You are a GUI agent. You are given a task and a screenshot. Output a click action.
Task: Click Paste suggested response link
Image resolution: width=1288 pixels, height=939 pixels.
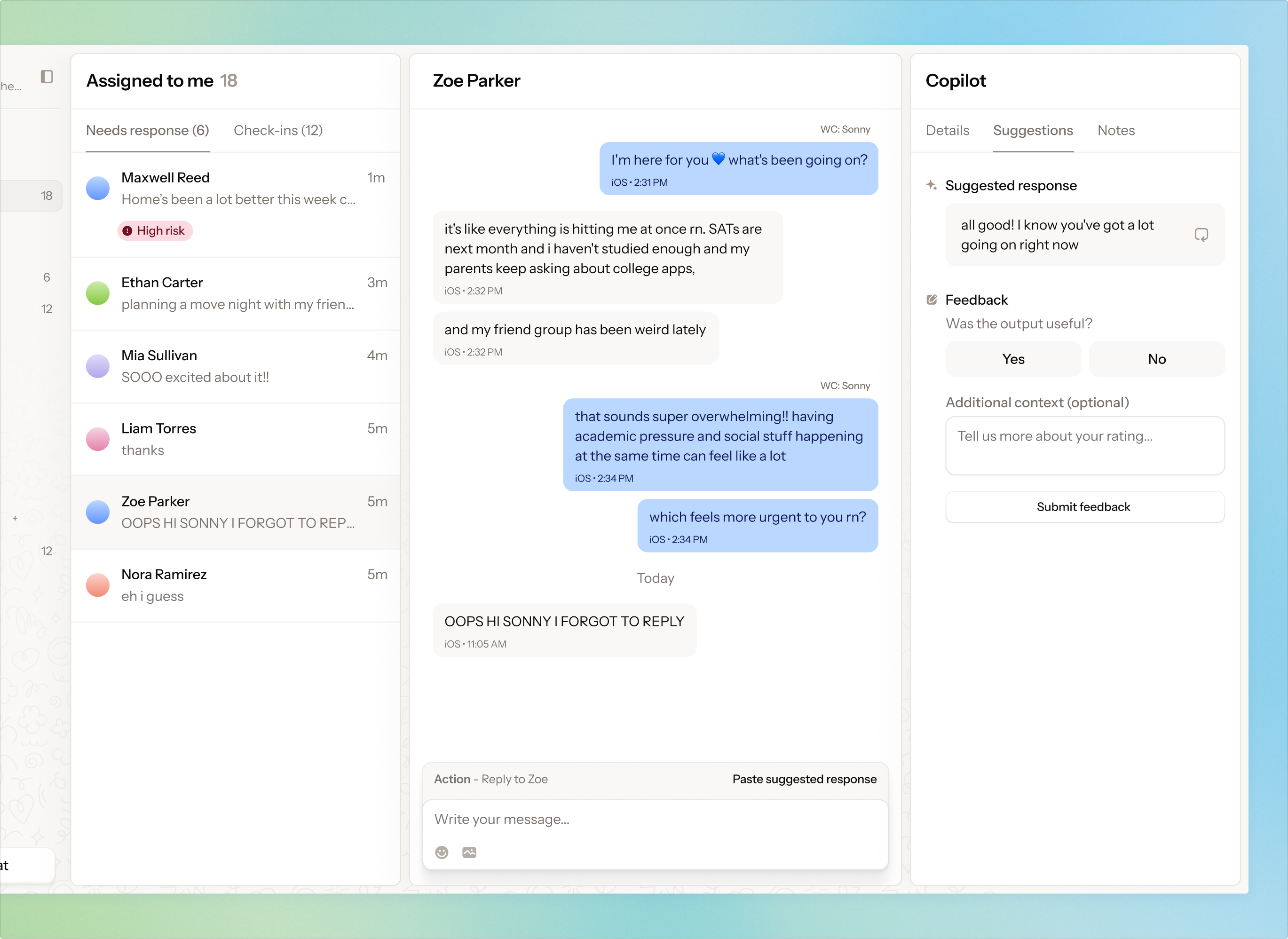tap(804, 779)
